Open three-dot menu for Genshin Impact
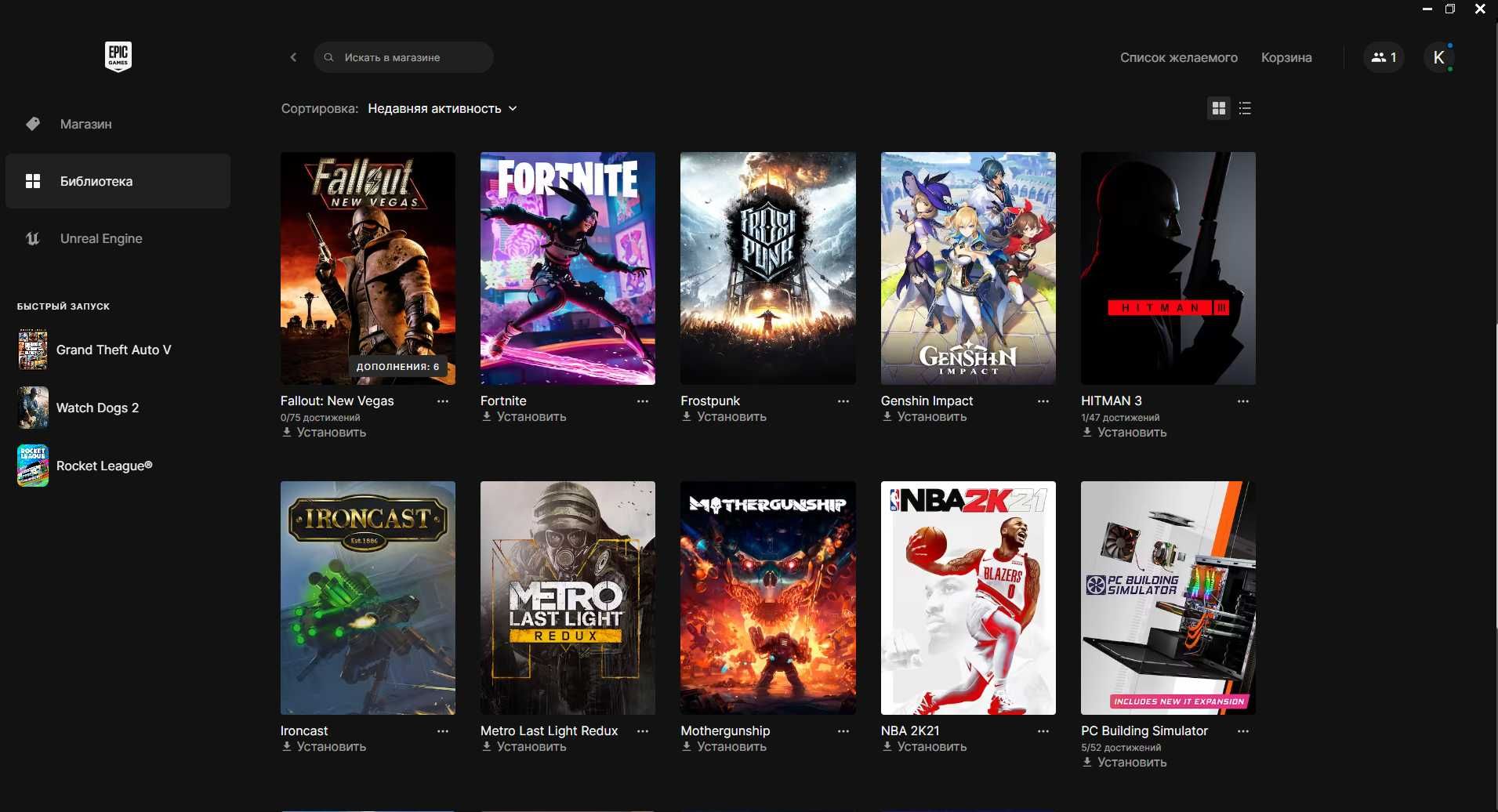The image size is (1498, 812). [1043, 401]
